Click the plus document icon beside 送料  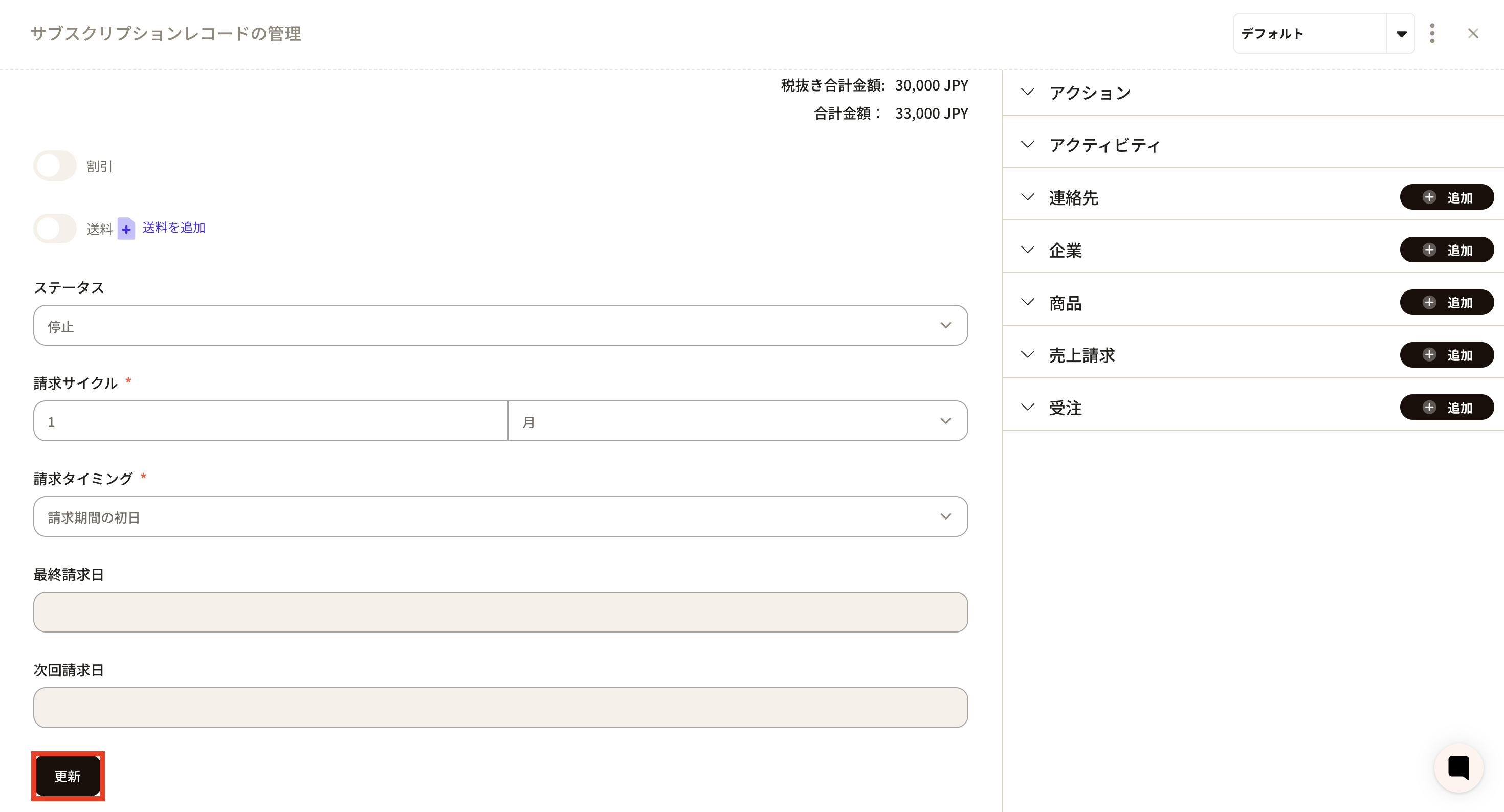[126, 228]
